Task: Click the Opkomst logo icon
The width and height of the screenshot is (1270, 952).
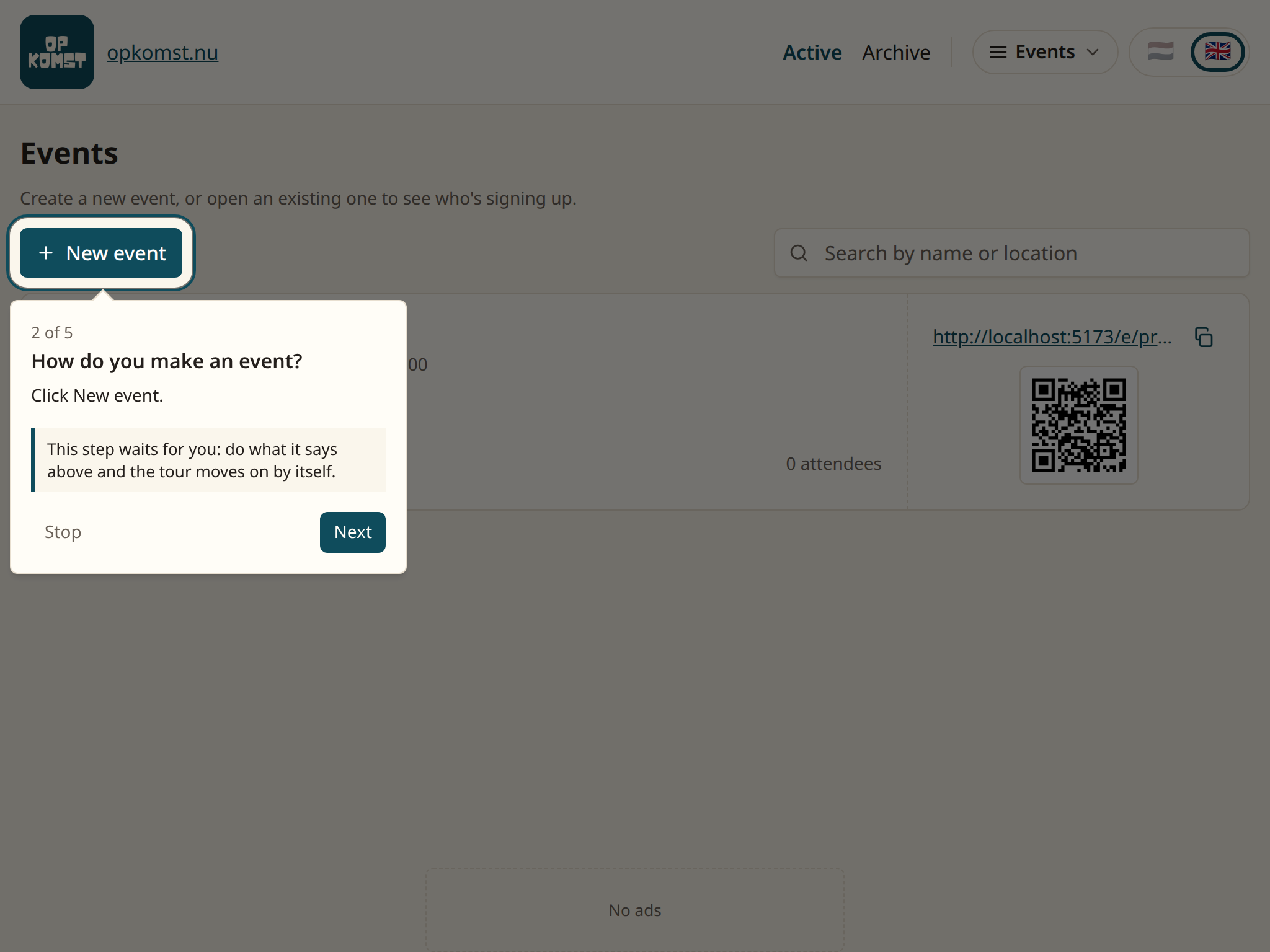Action: tap(57, 52)
